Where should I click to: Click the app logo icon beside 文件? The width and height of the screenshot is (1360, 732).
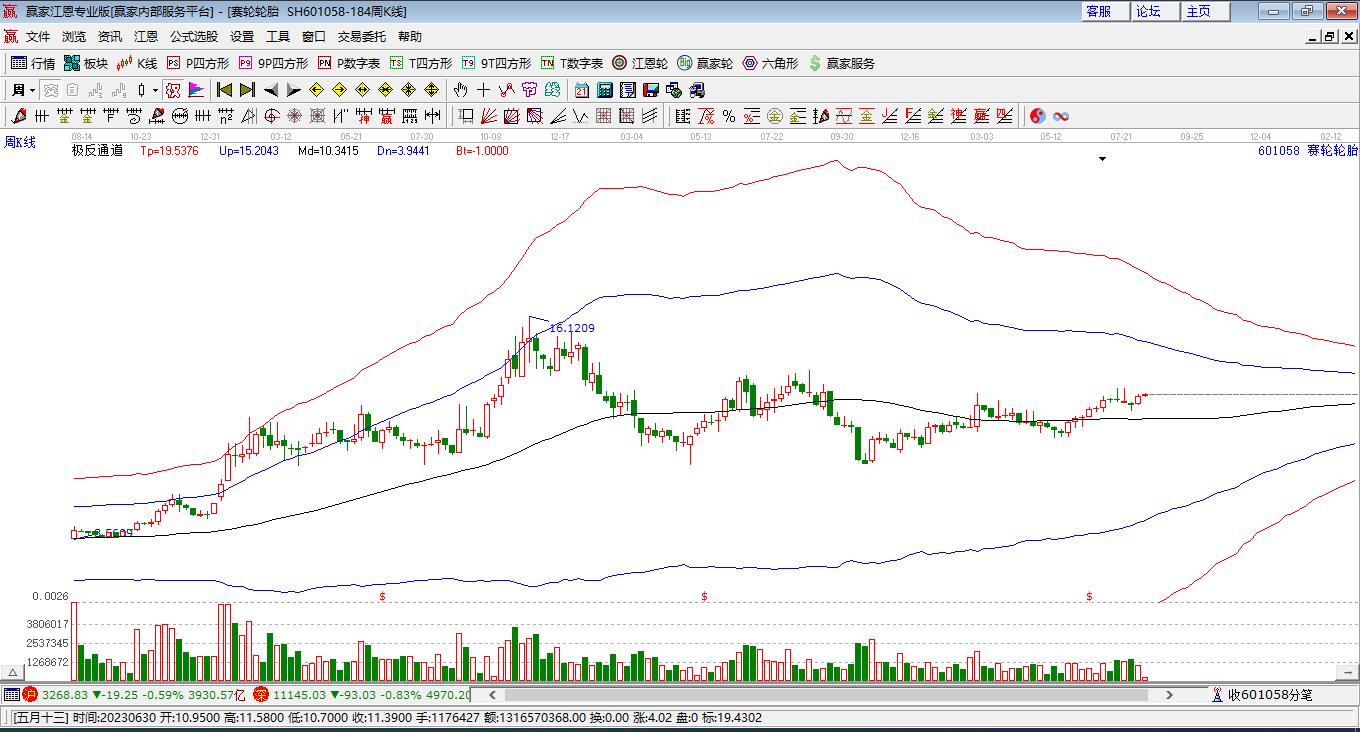tap(11, 37)
